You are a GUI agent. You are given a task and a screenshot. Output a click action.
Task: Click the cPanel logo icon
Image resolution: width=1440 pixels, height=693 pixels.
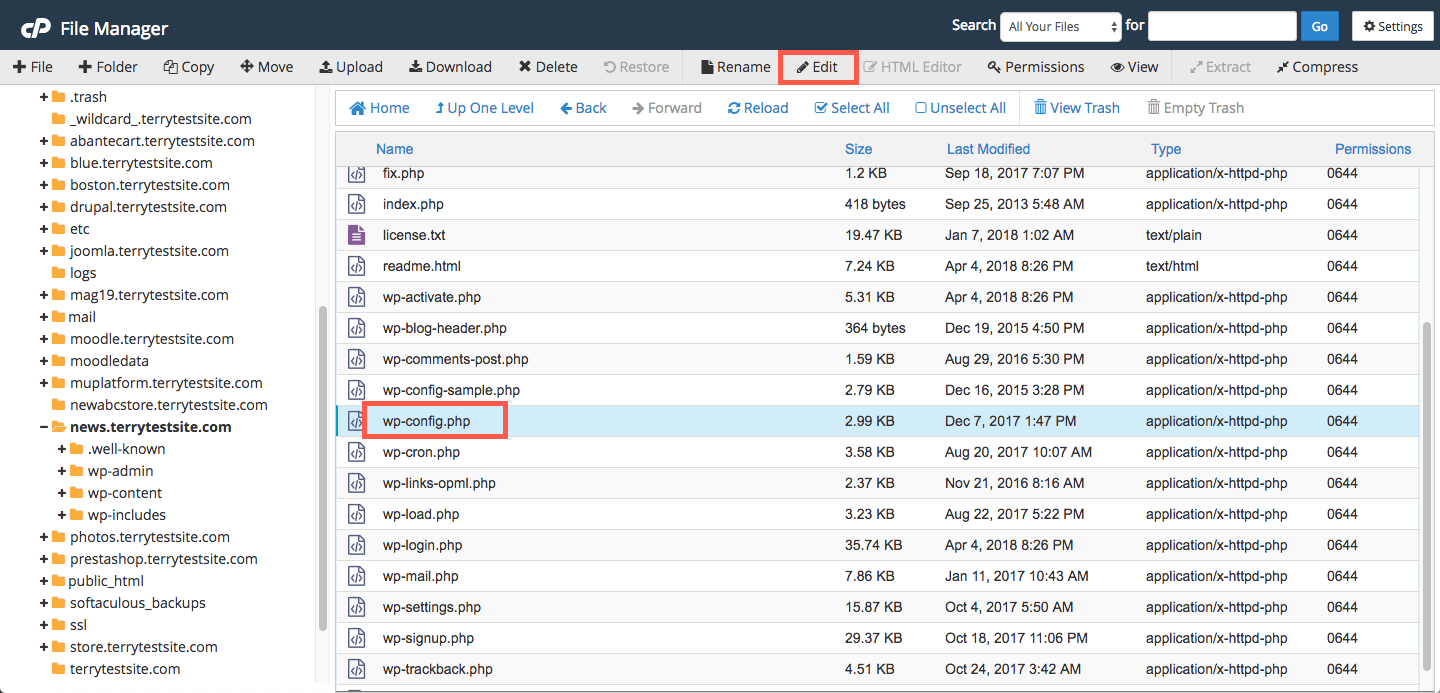(x=35, y=27)
